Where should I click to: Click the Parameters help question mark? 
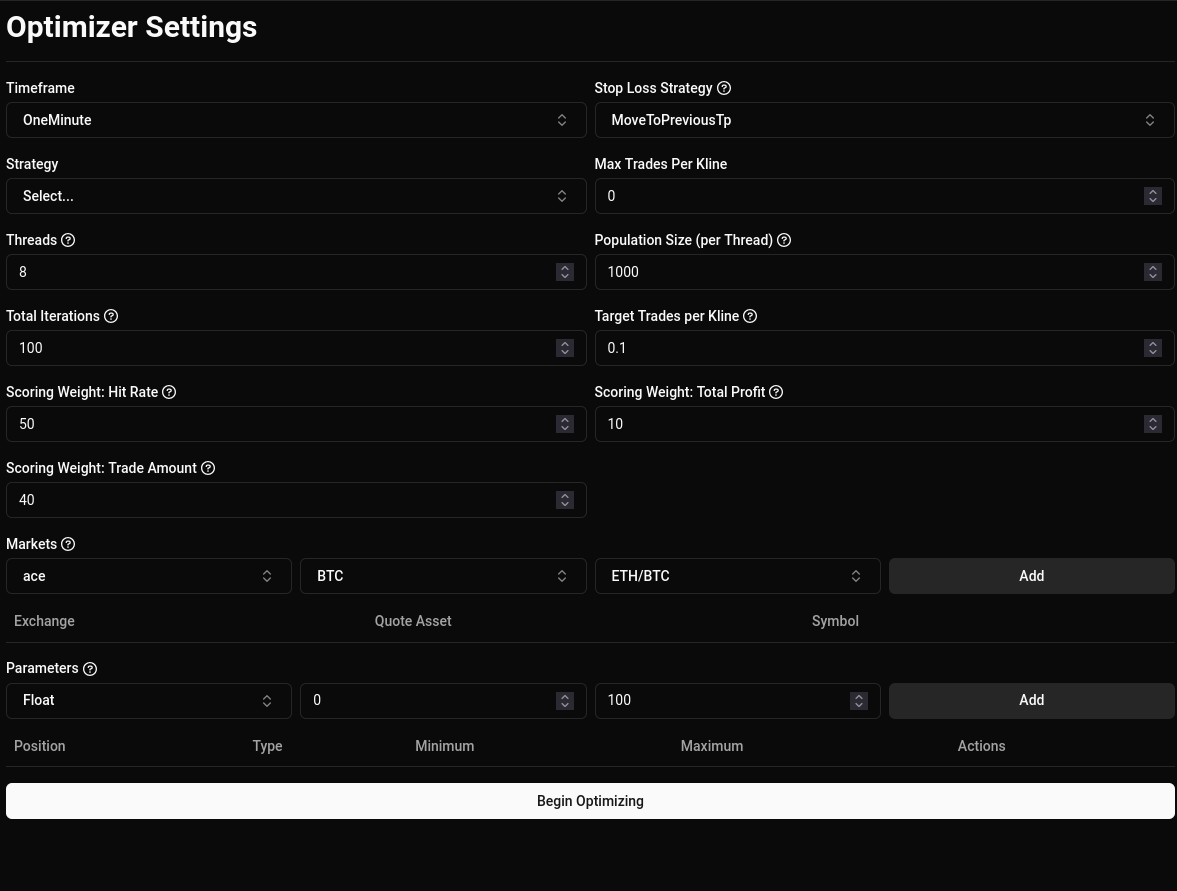[x=90, y=668]
